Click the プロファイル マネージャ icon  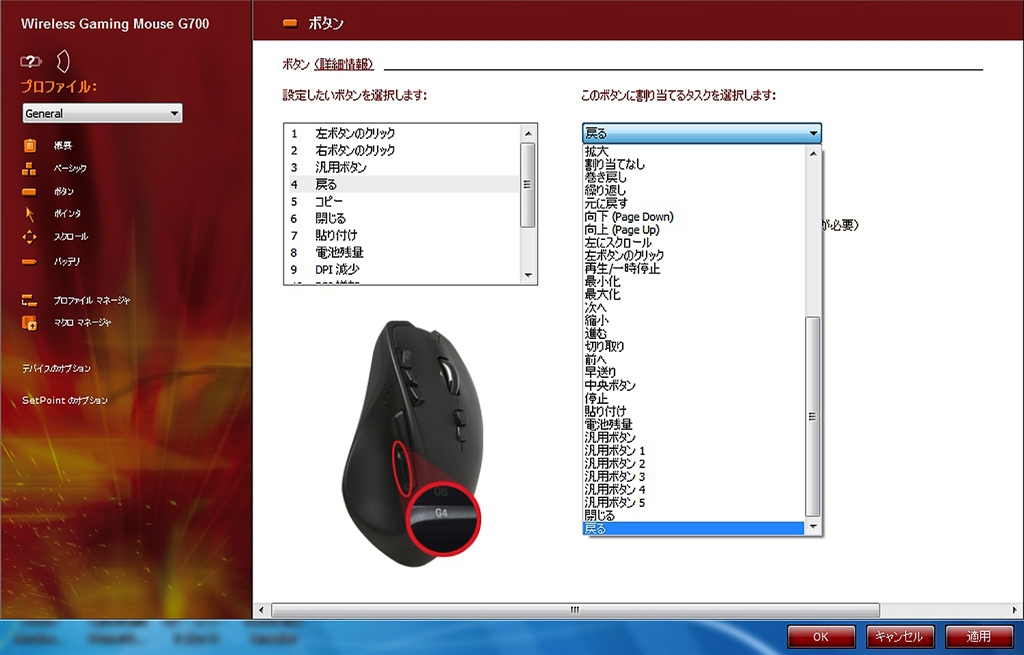click(x=29, y=300)
